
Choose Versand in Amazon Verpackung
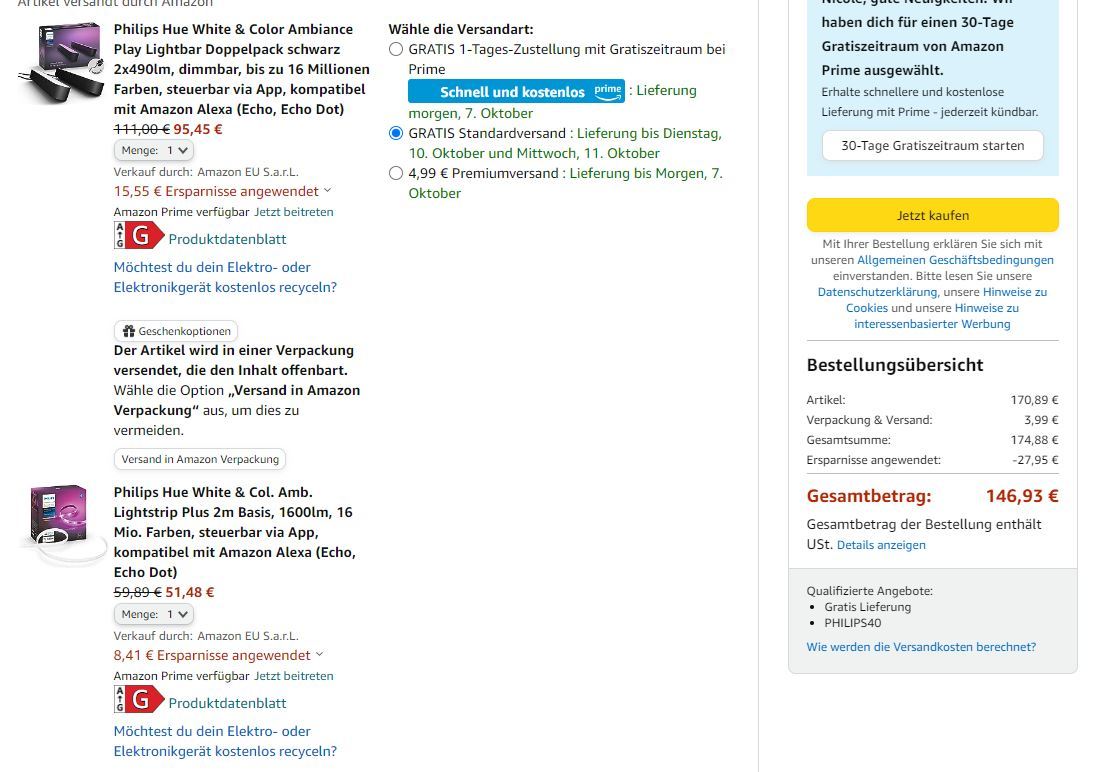[x=200, y=459]
